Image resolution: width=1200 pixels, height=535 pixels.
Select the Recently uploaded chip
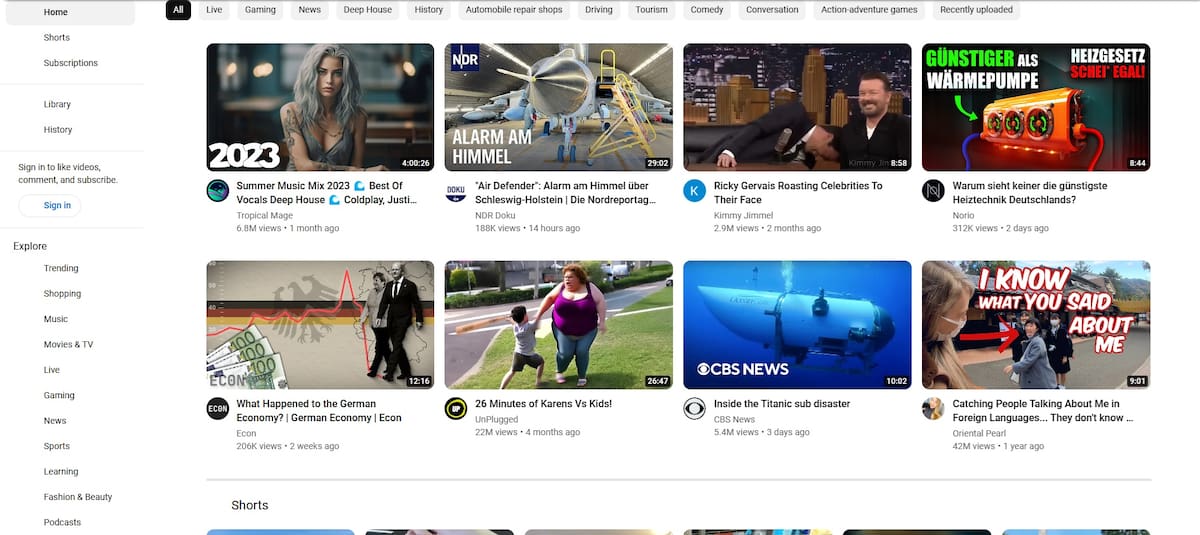(x=976, y=10)
